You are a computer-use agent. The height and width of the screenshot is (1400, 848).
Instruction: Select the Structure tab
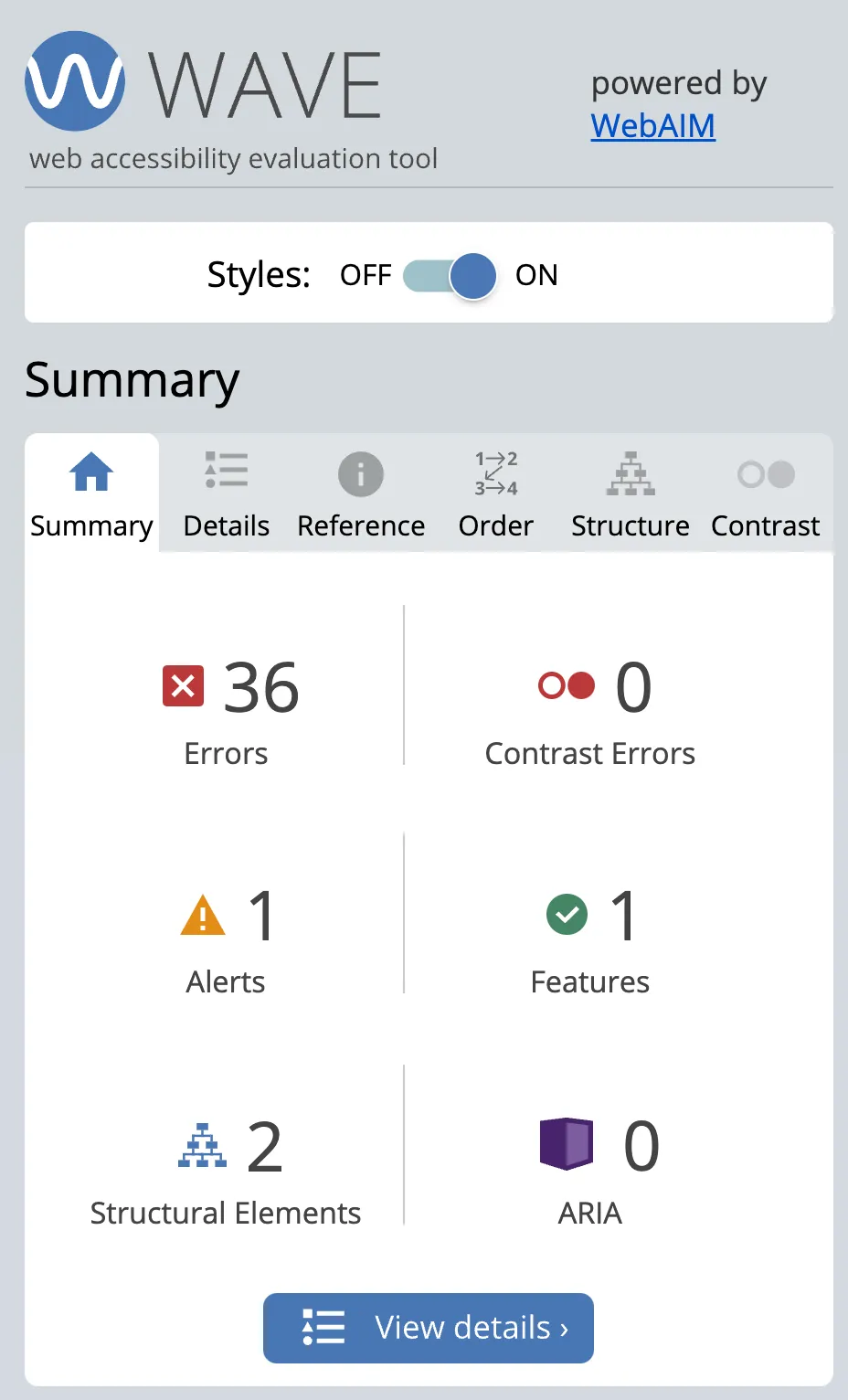[630, 493]
